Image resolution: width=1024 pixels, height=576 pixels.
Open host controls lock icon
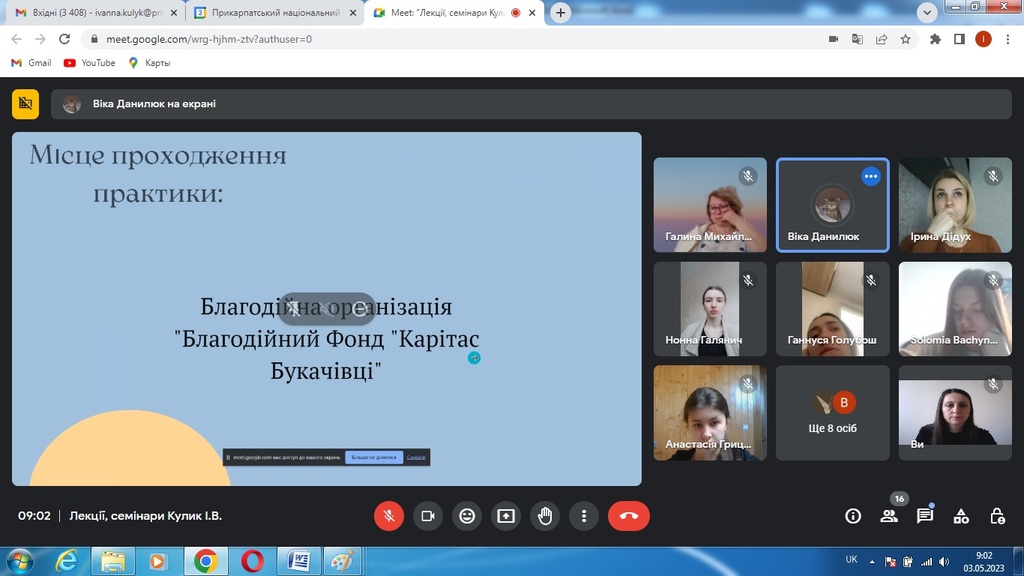997,516
